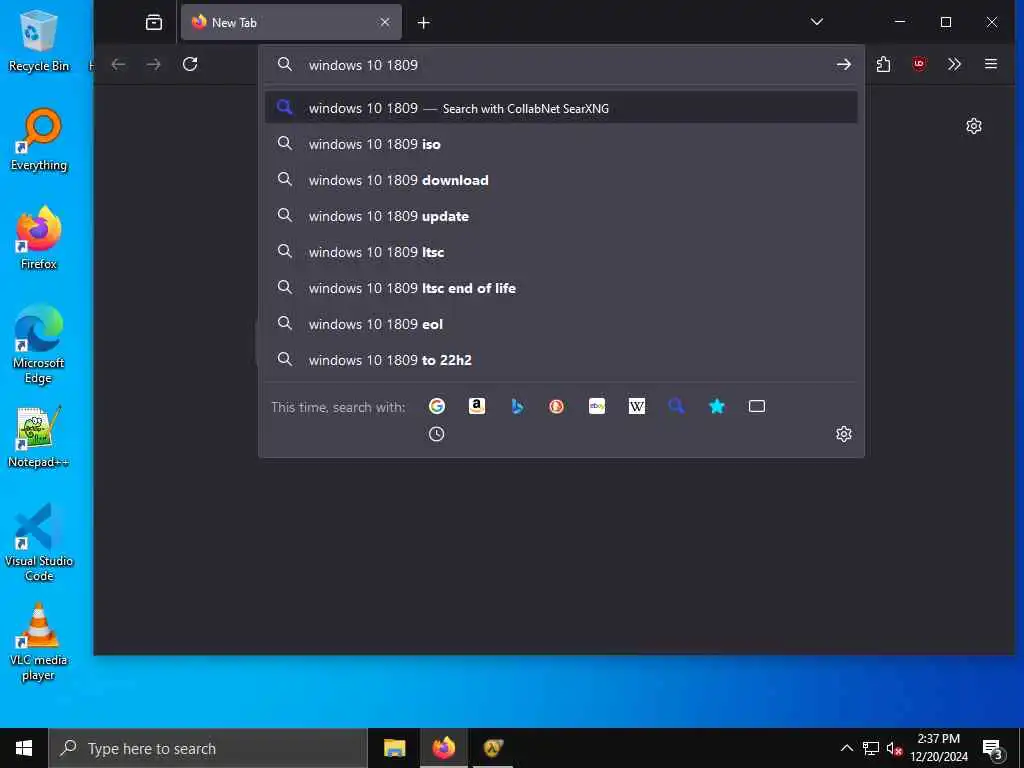
Task: Launch Microsoft Edge desktop shortcut
Action: pos(39,344)
